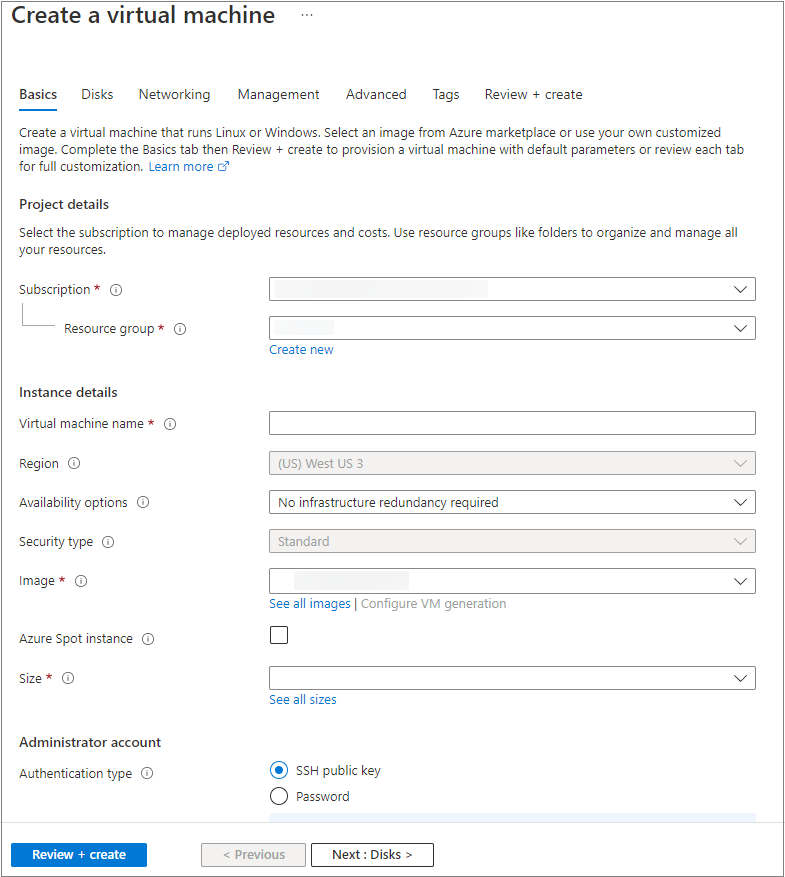
Task: Click the Authentication type info icon
Action: tap(147, 773)
